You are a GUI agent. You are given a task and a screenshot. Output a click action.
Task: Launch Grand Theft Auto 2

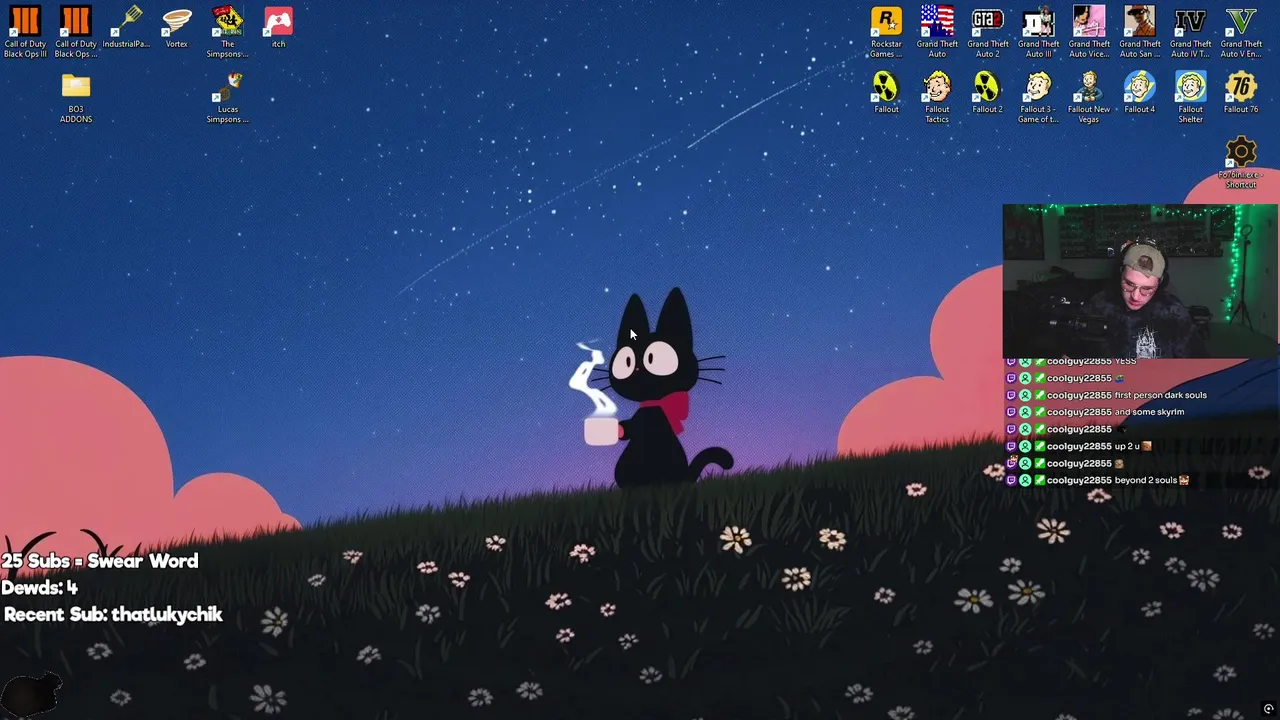[988, 32]
